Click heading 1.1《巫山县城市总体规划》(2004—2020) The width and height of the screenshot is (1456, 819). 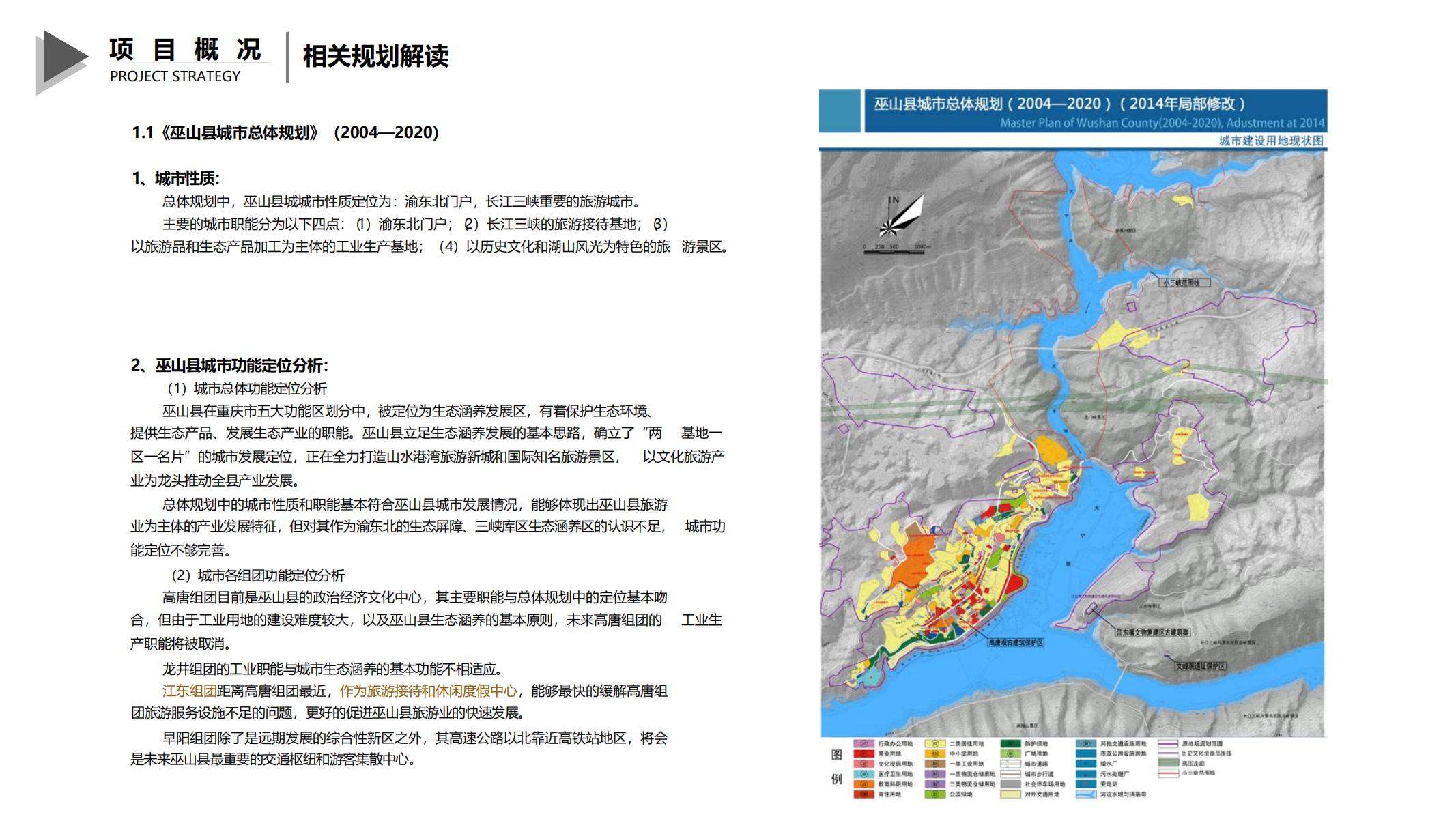point(285,132)
